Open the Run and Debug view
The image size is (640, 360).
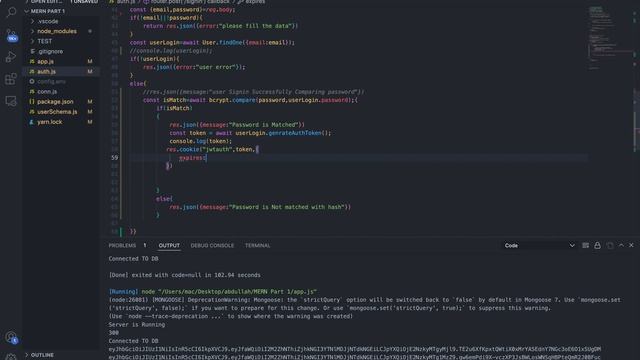click(x=11, y=57)
